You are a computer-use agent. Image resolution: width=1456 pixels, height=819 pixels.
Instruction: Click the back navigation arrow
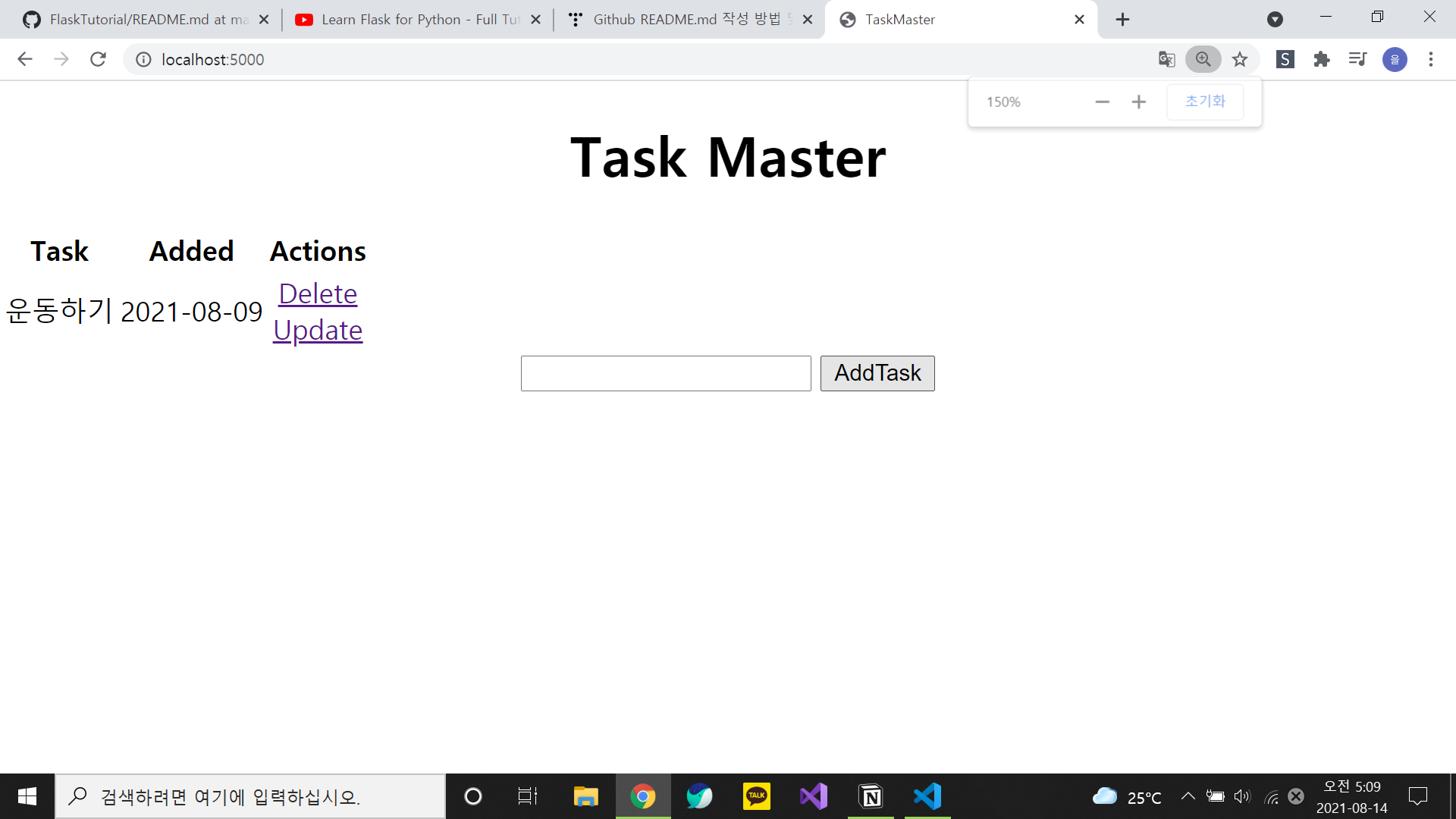click(x=25, y=59)
